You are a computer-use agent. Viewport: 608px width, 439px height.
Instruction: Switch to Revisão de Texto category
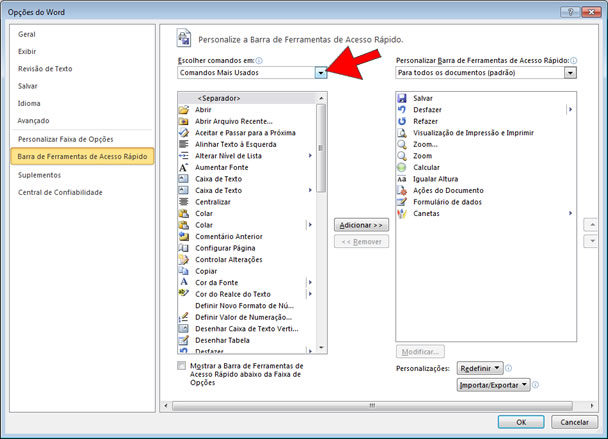[x=45, y=69]
